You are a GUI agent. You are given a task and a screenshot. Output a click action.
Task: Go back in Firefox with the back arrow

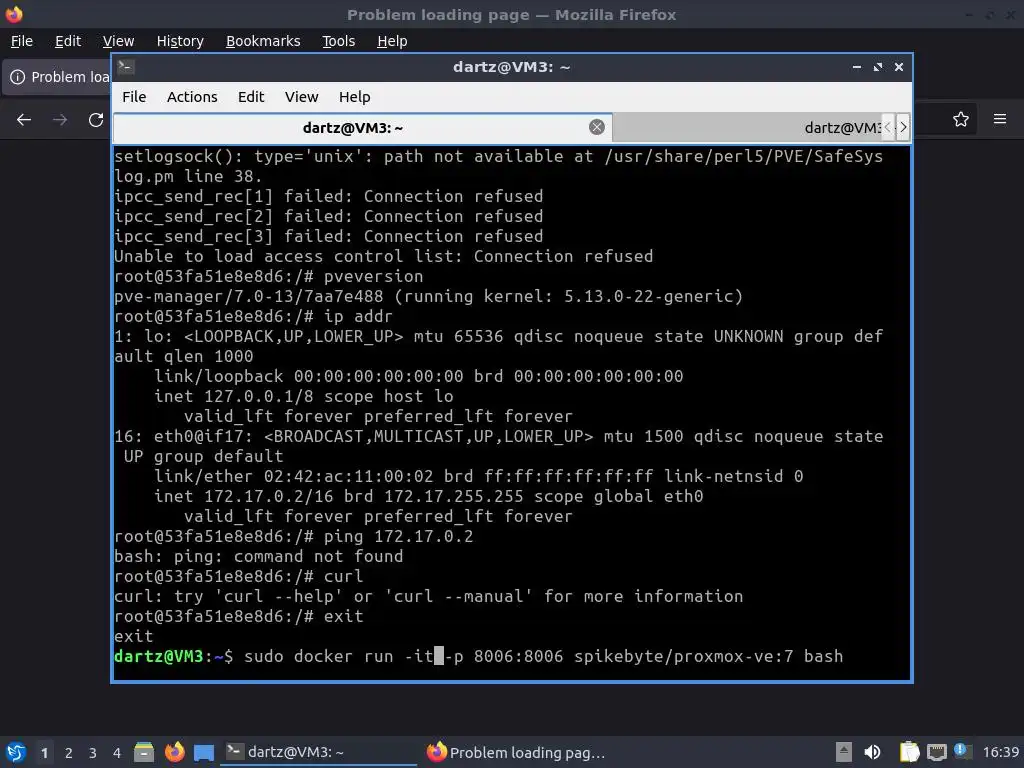tap(24, 120)
